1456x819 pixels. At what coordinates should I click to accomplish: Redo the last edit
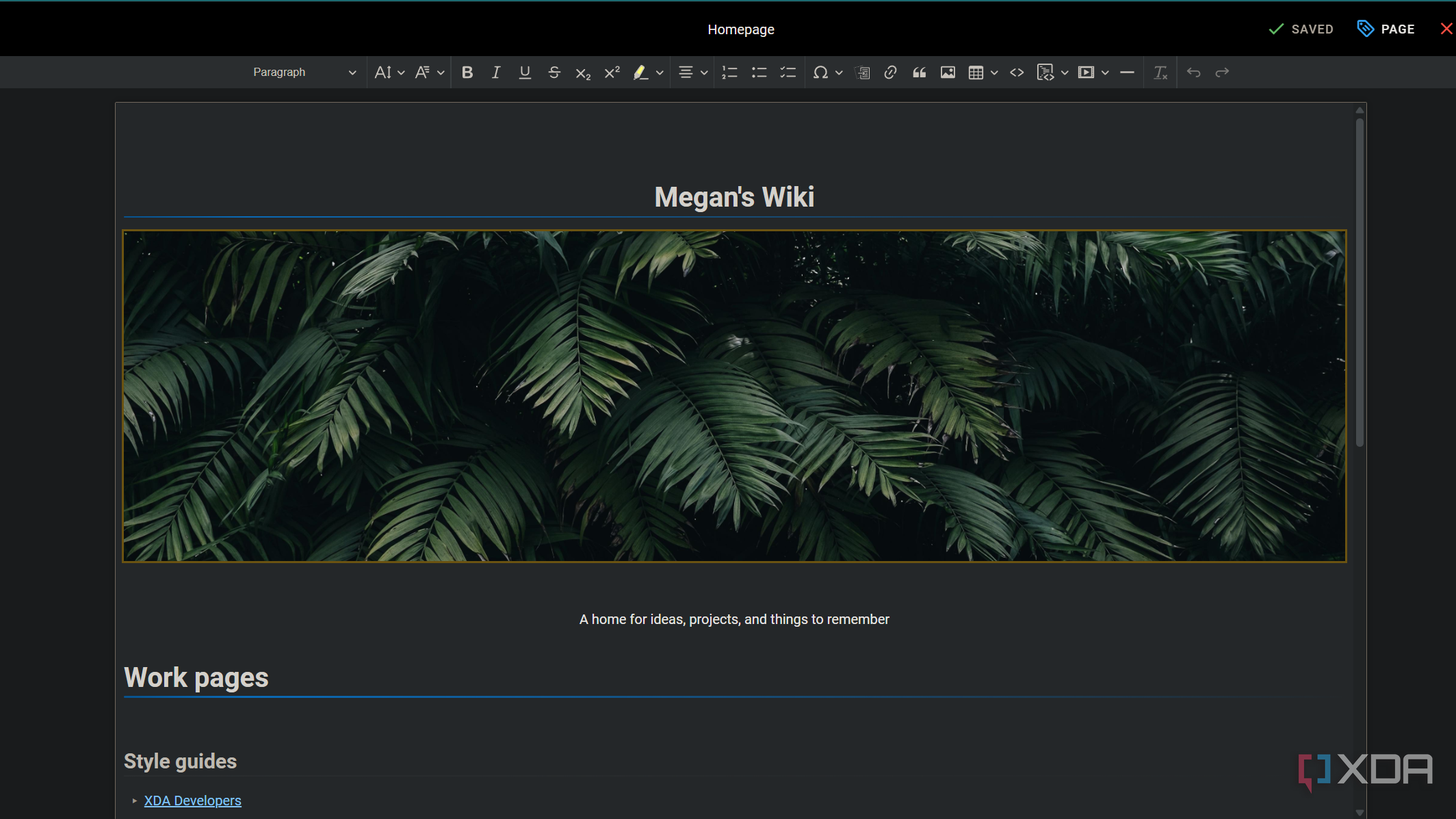pyautogui.click(x=1222, y=73)
